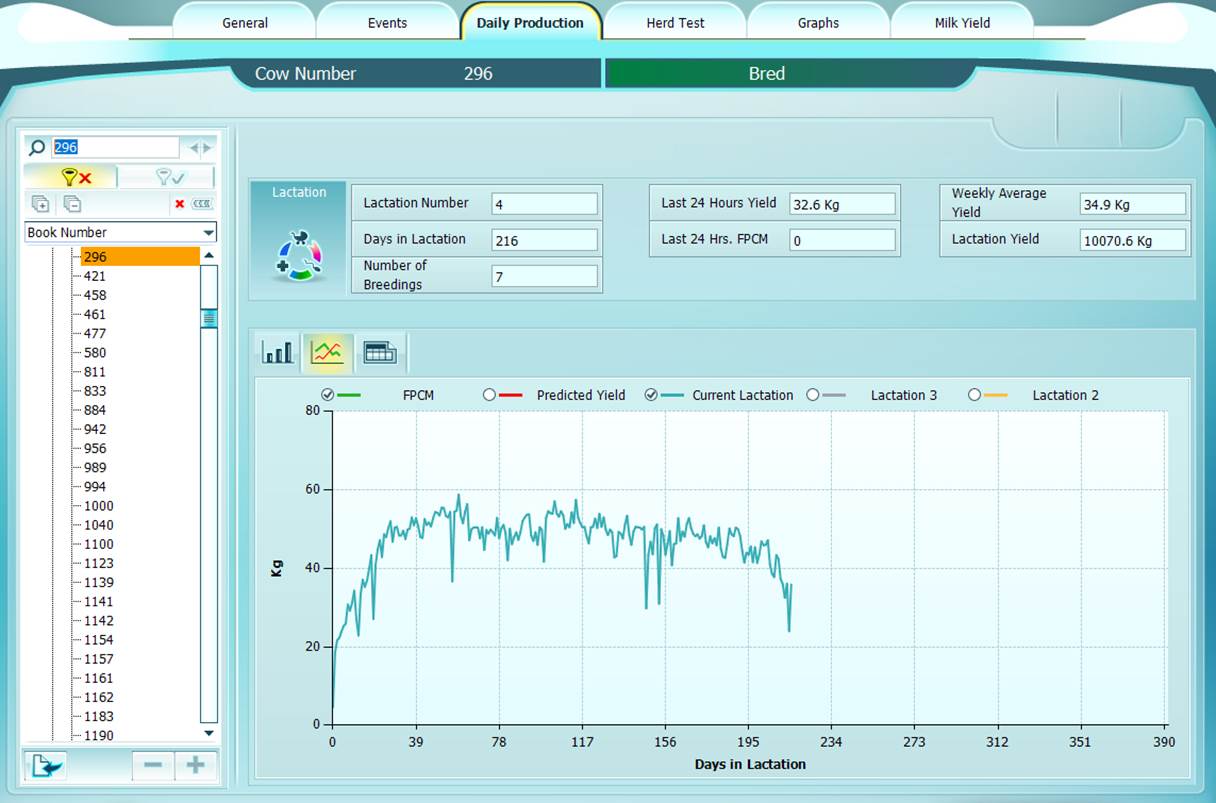Screen dimensions: 1216x803
Task: Click the plus button below cow list
Action: [196, 766]
